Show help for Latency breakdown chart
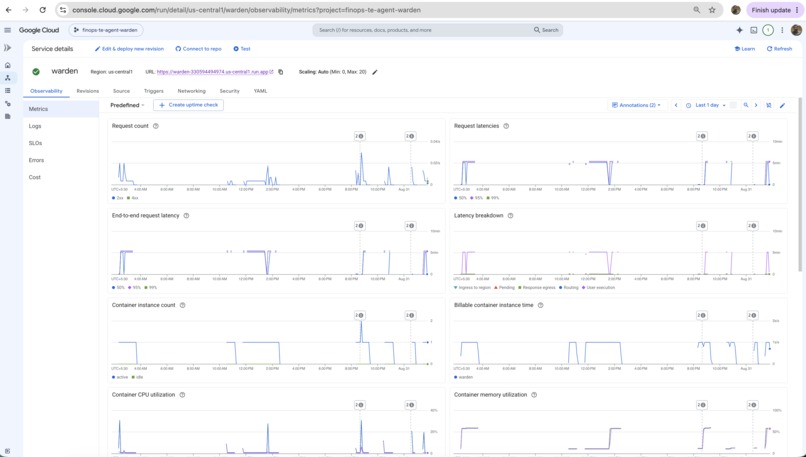The width and height of the screenshot is (806, 457). [x=510, y=215]
